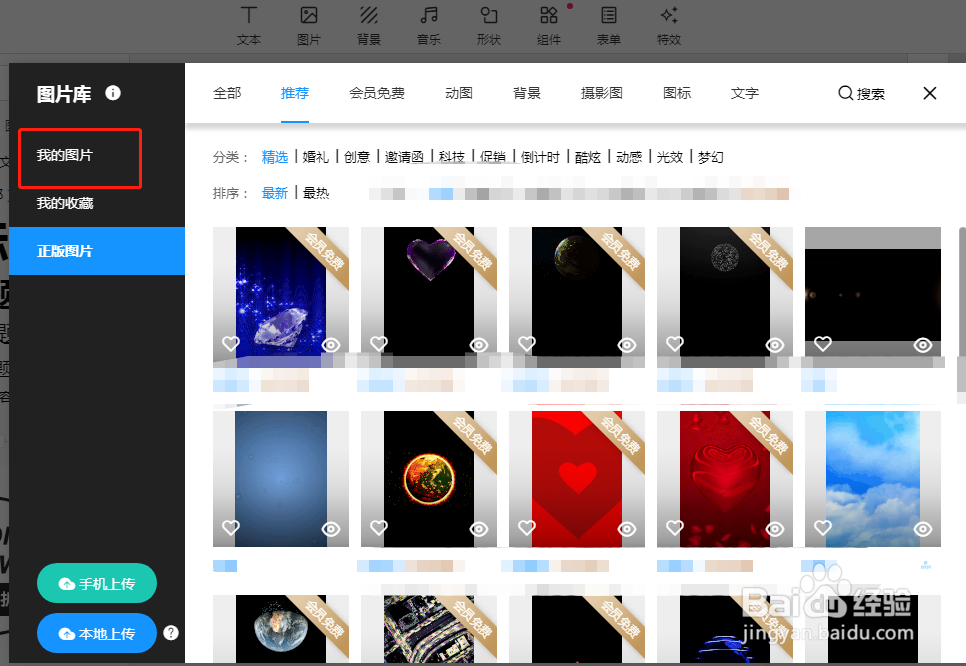966x666 pixels.
Task: Preview the blue sky clouds with eye icon
Action: pyautogui.click(x=923, y=529)
